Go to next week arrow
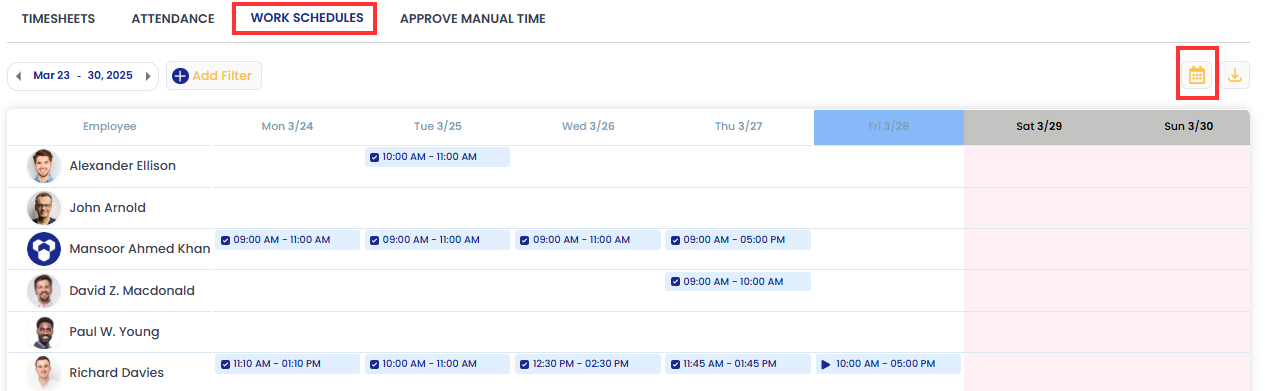Viewport: 1267px width, 391px height. click(x=148, y=76)
